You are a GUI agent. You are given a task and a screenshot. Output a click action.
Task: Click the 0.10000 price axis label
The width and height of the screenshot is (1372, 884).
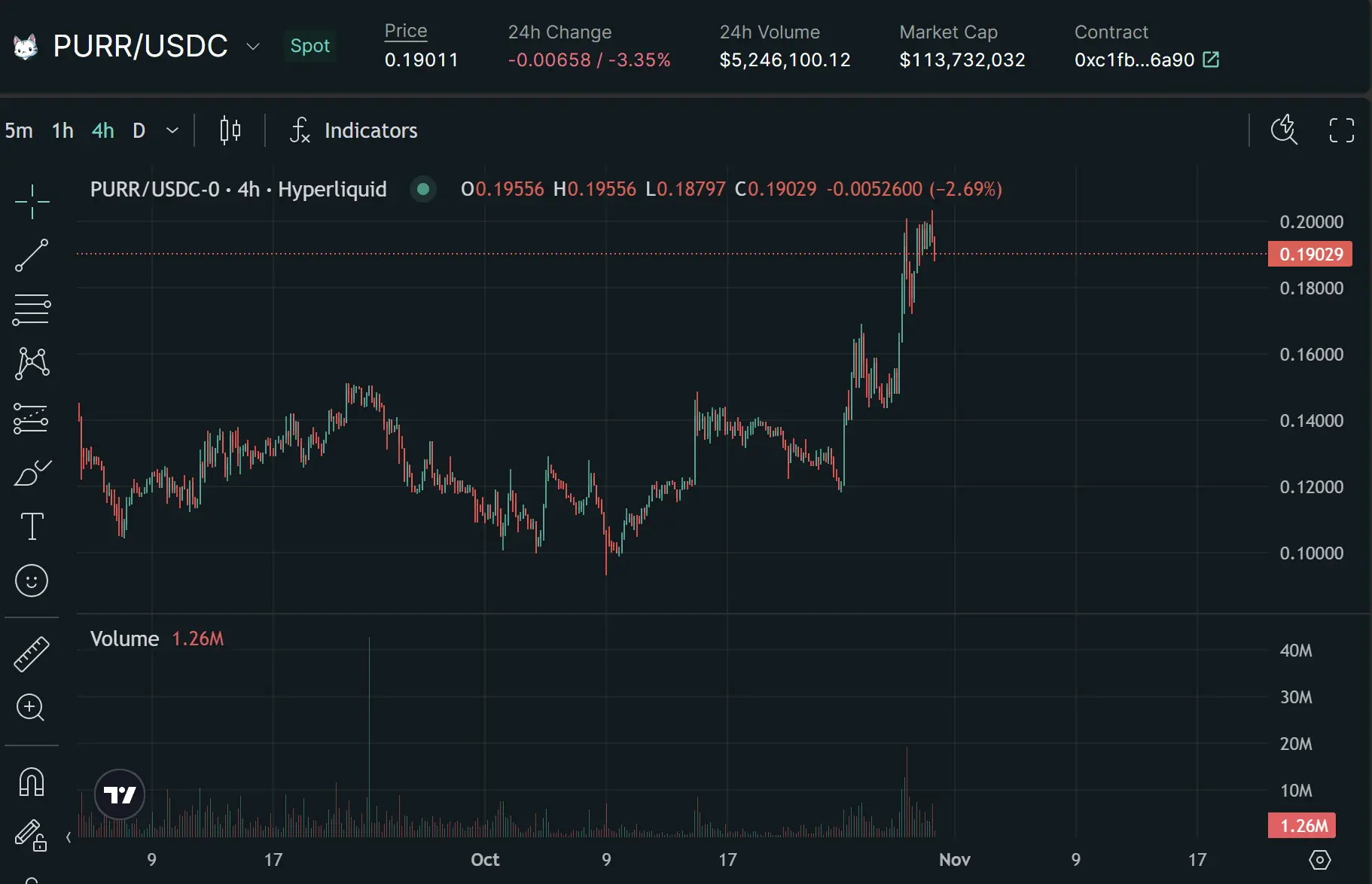(x=1311, y=553)
